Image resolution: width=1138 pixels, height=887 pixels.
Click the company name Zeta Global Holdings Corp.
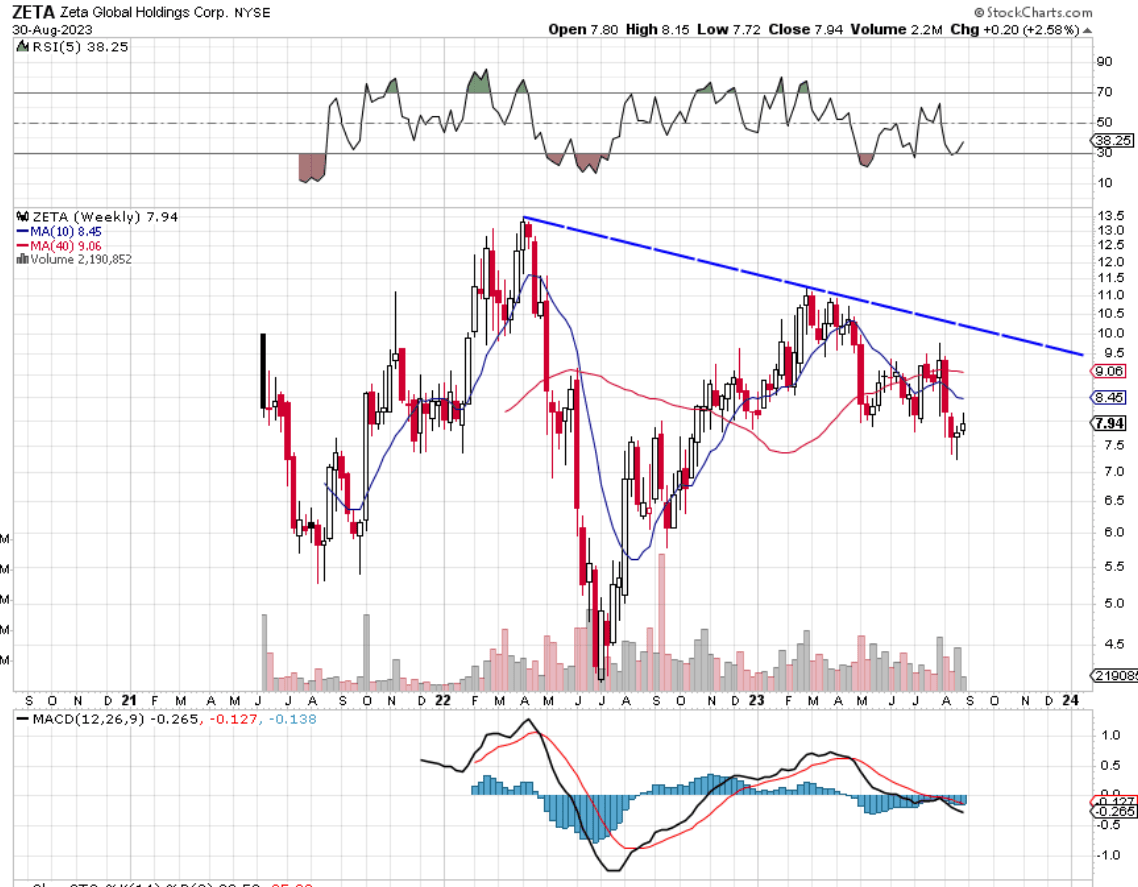pos(144,13)
